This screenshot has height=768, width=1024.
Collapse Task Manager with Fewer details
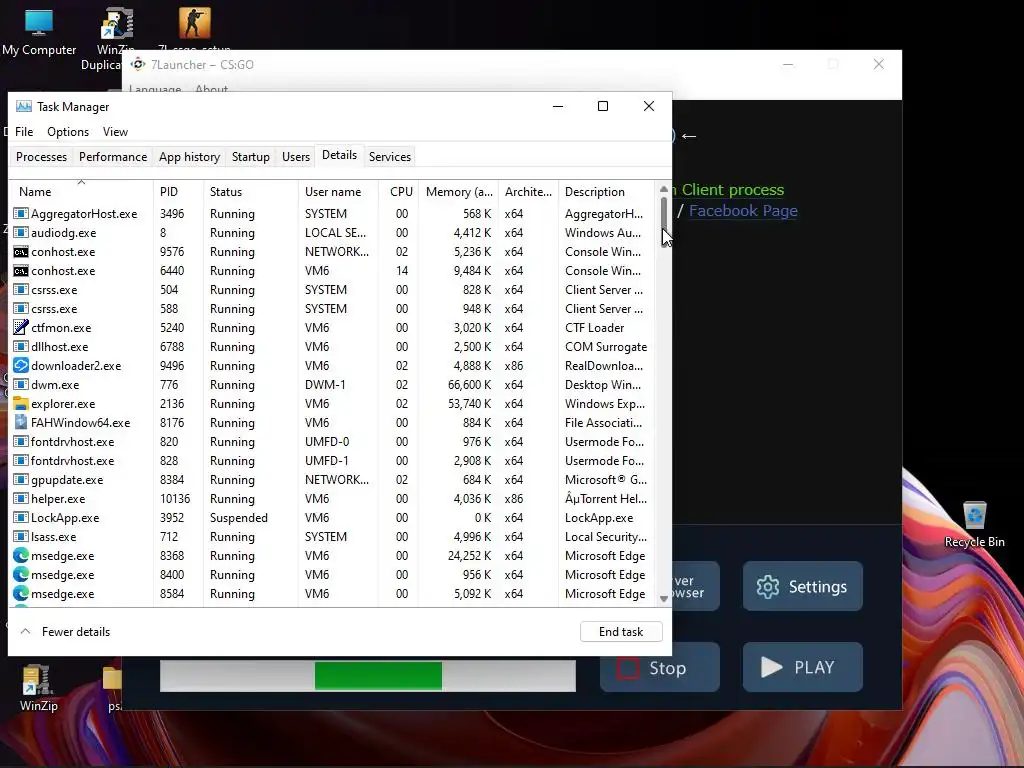(65, 632)
